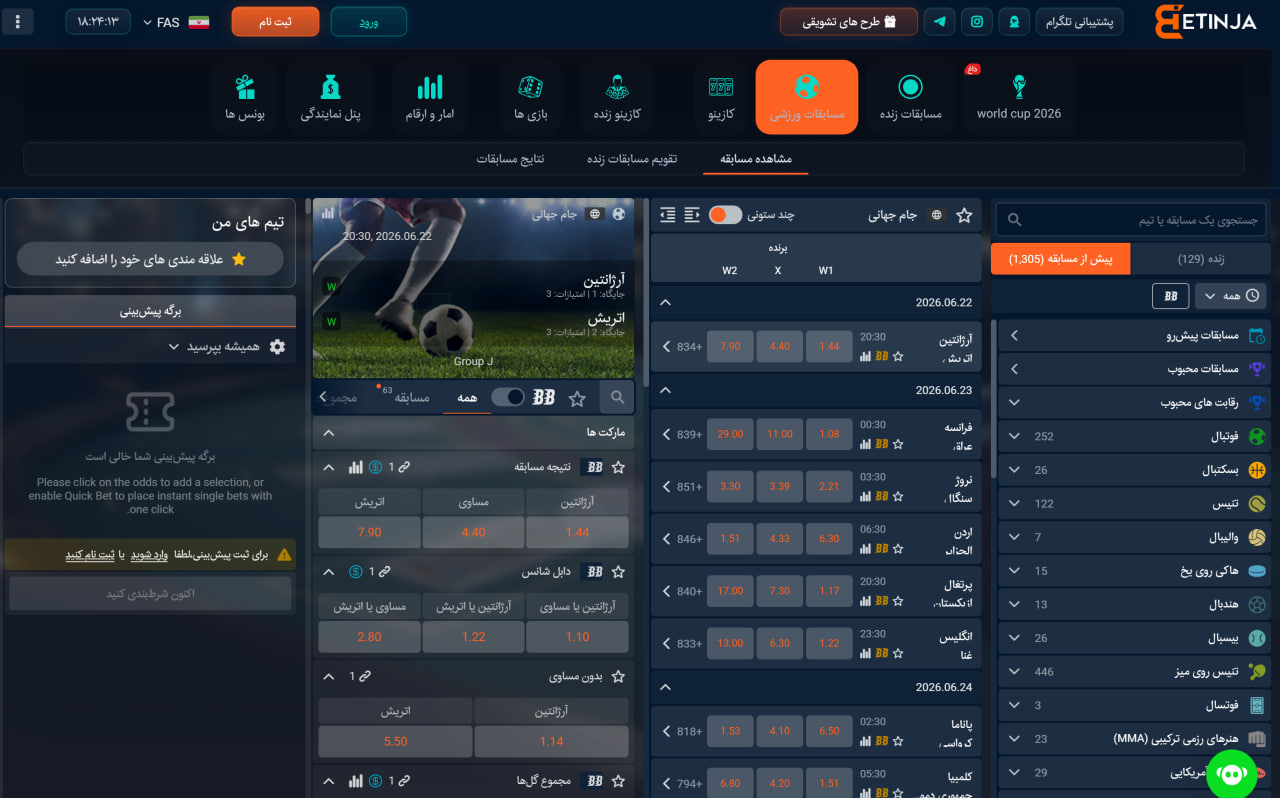Click the orange register (ثبت نام) button
This screenshot has height=798, width=1280.
coord(275,21)
